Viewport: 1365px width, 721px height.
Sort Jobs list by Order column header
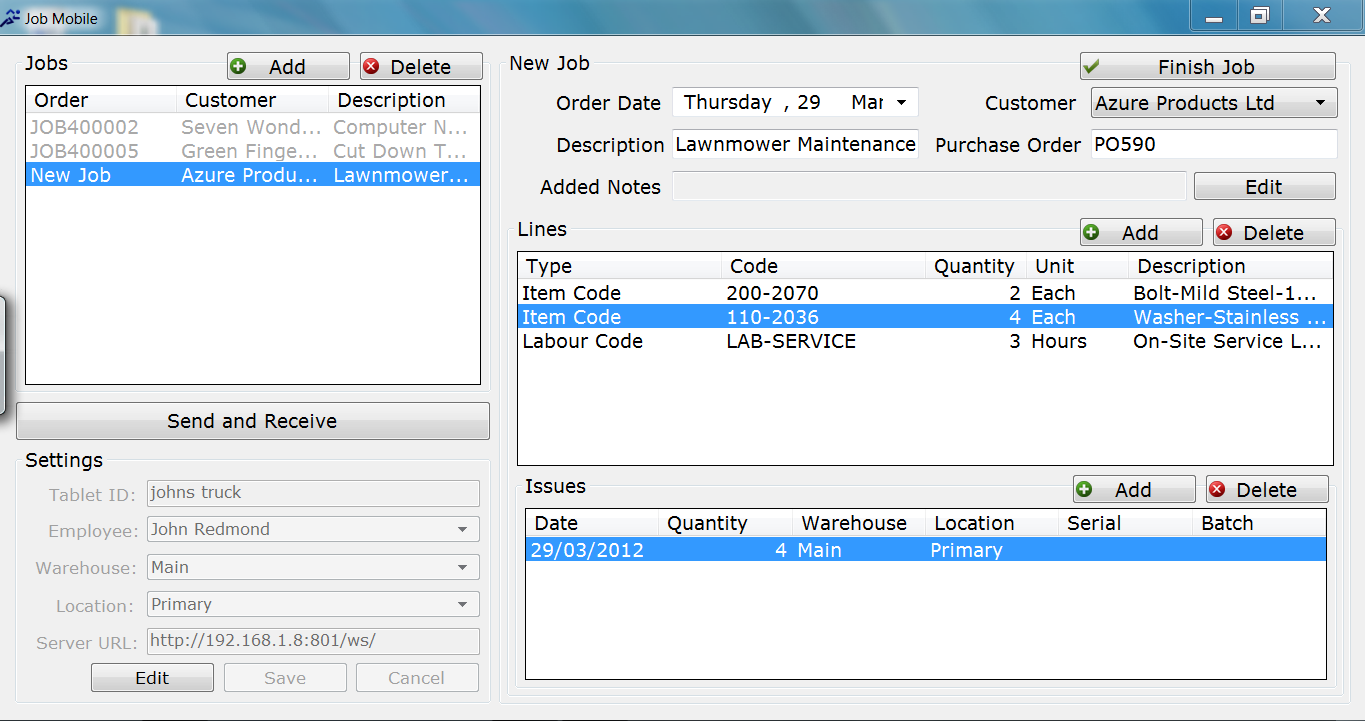[x=101, y=100]
